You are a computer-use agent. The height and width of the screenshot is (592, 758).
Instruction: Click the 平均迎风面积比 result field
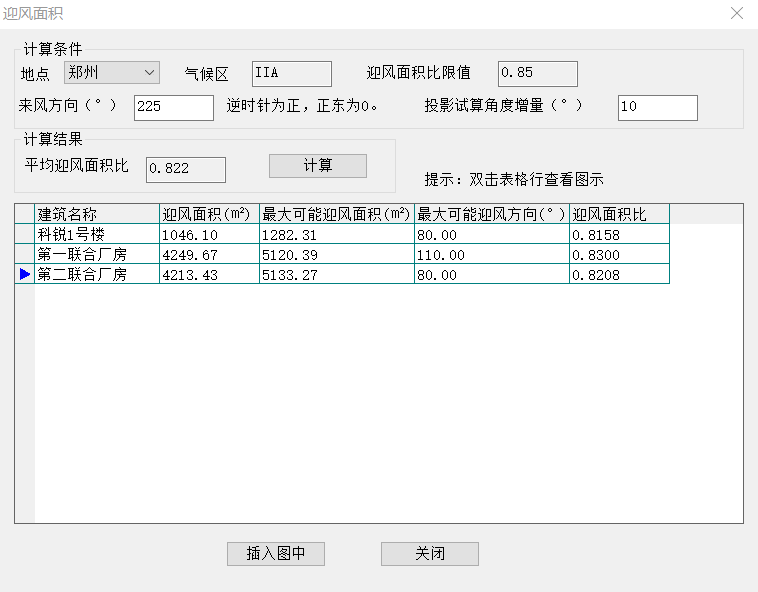point(185,169)
